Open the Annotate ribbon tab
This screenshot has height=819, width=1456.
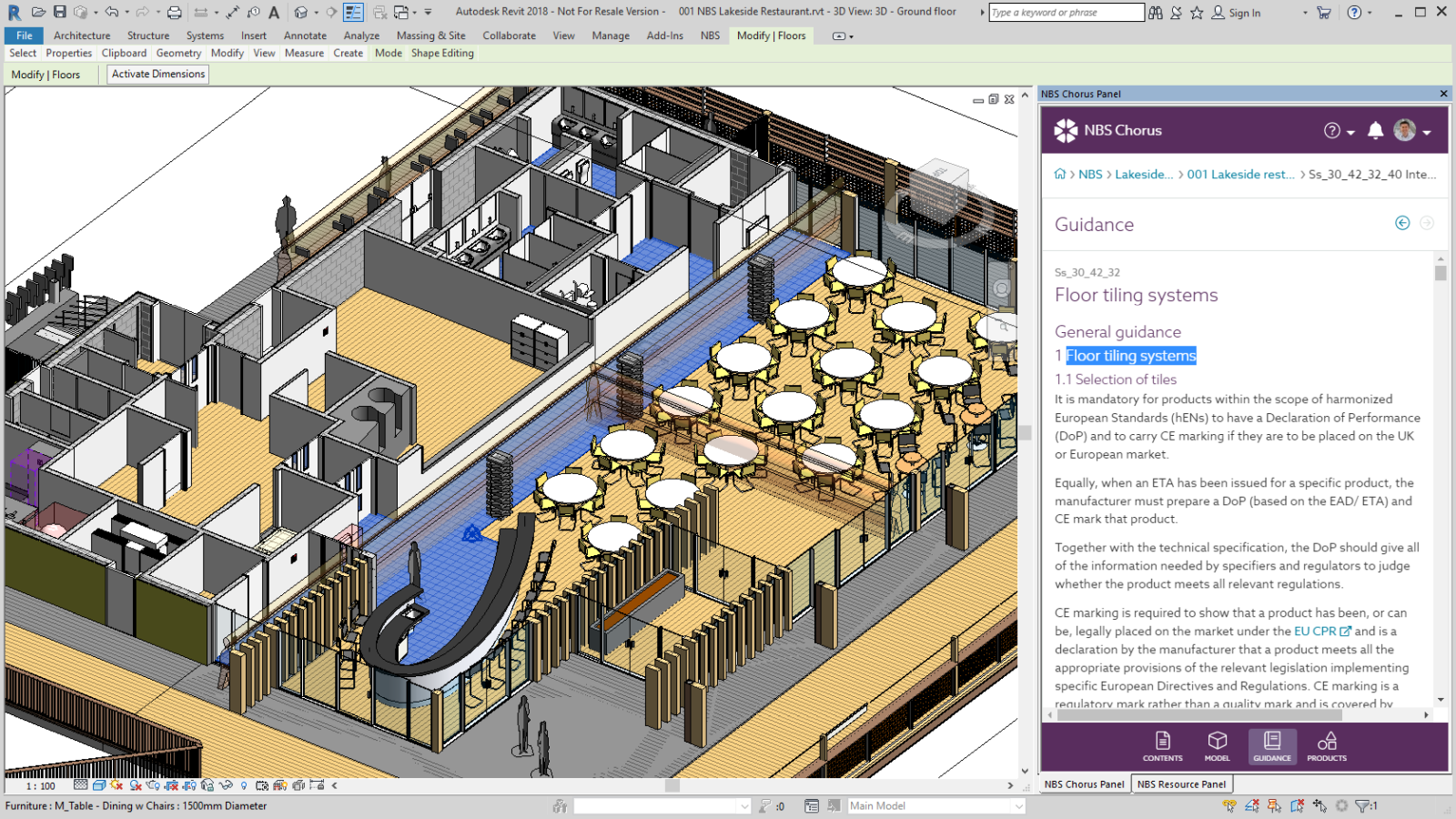pos(305,35)
